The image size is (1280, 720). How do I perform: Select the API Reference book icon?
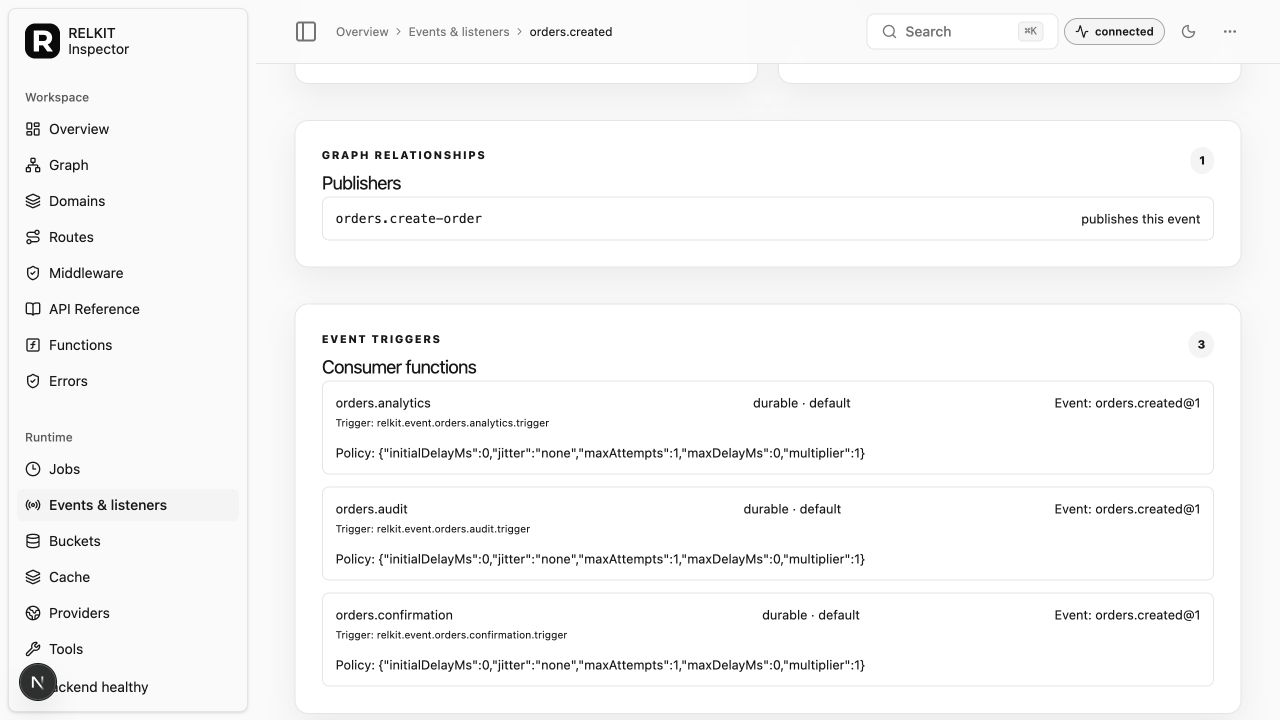tap(33, 309)
